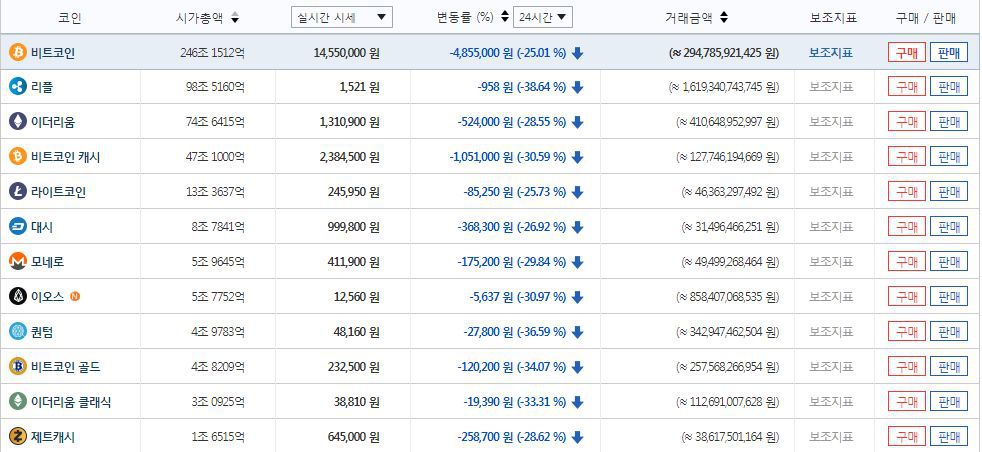This screenshot has height=452, width=982.
Task: Click 판매 button for 퀀텀
Action: pyautogui.click(x=949, y=331)
